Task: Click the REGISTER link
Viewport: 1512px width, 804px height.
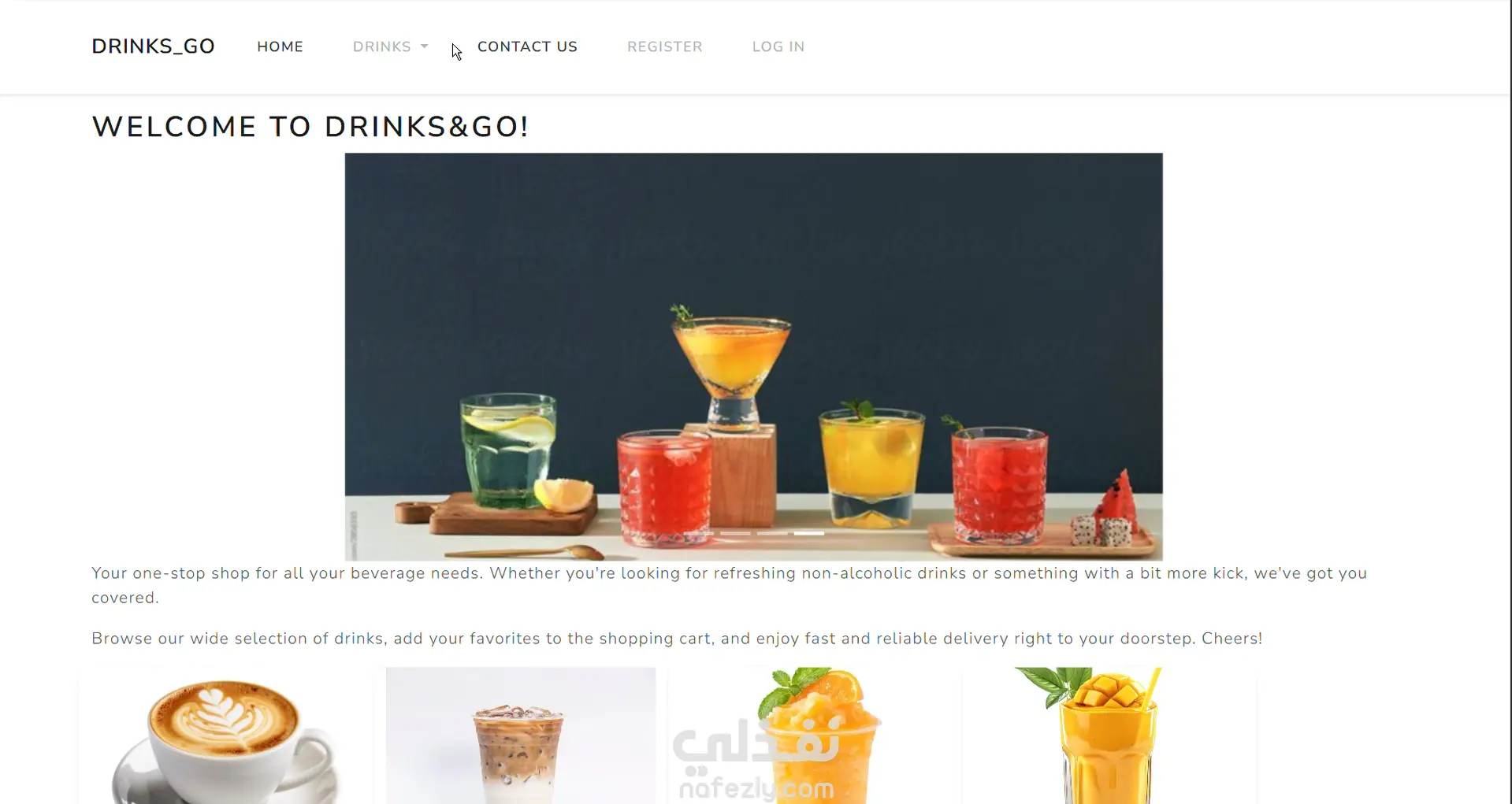Action: click(x=664, y=46)
